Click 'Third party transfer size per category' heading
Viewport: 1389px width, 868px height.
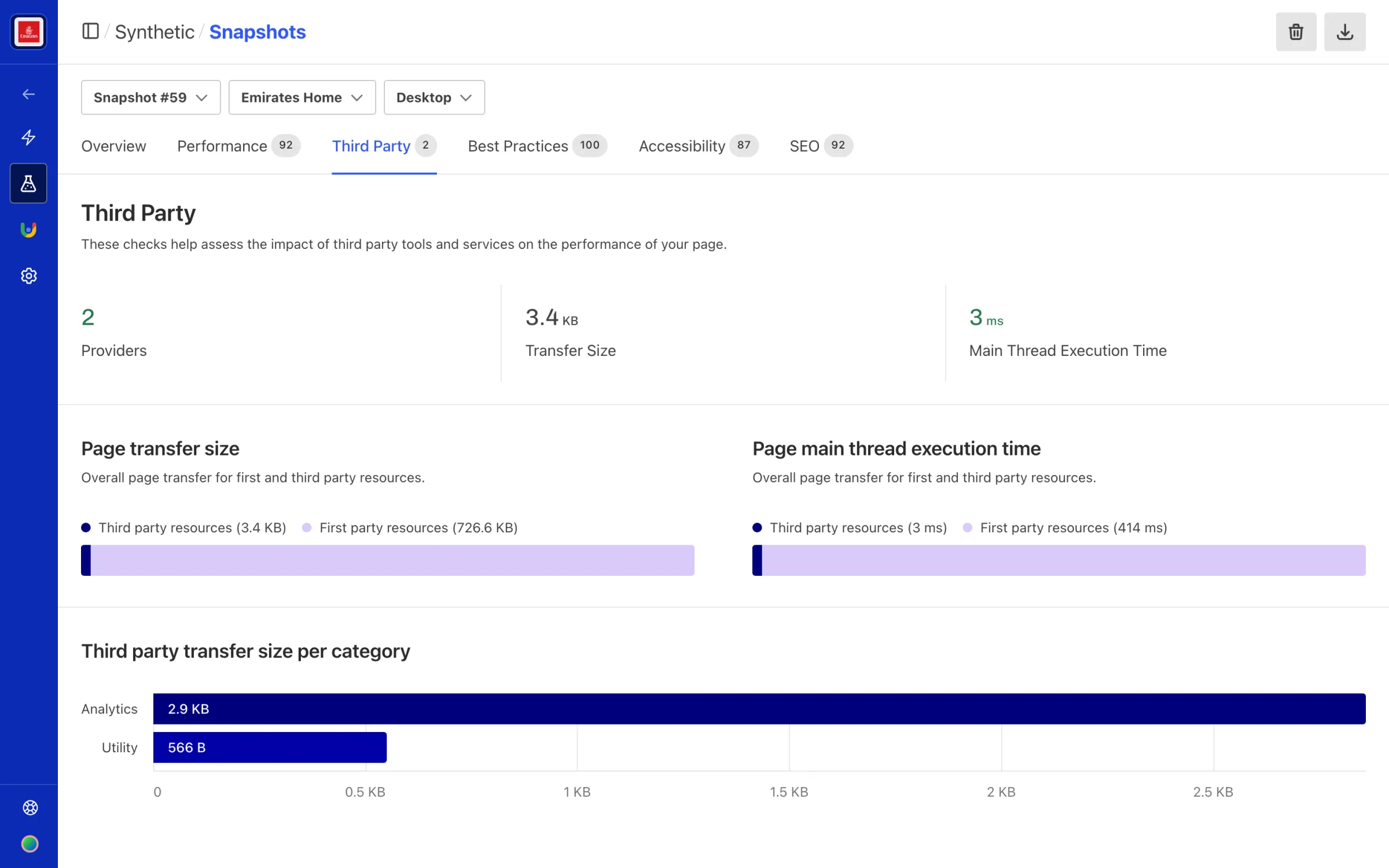pos(246,651)
